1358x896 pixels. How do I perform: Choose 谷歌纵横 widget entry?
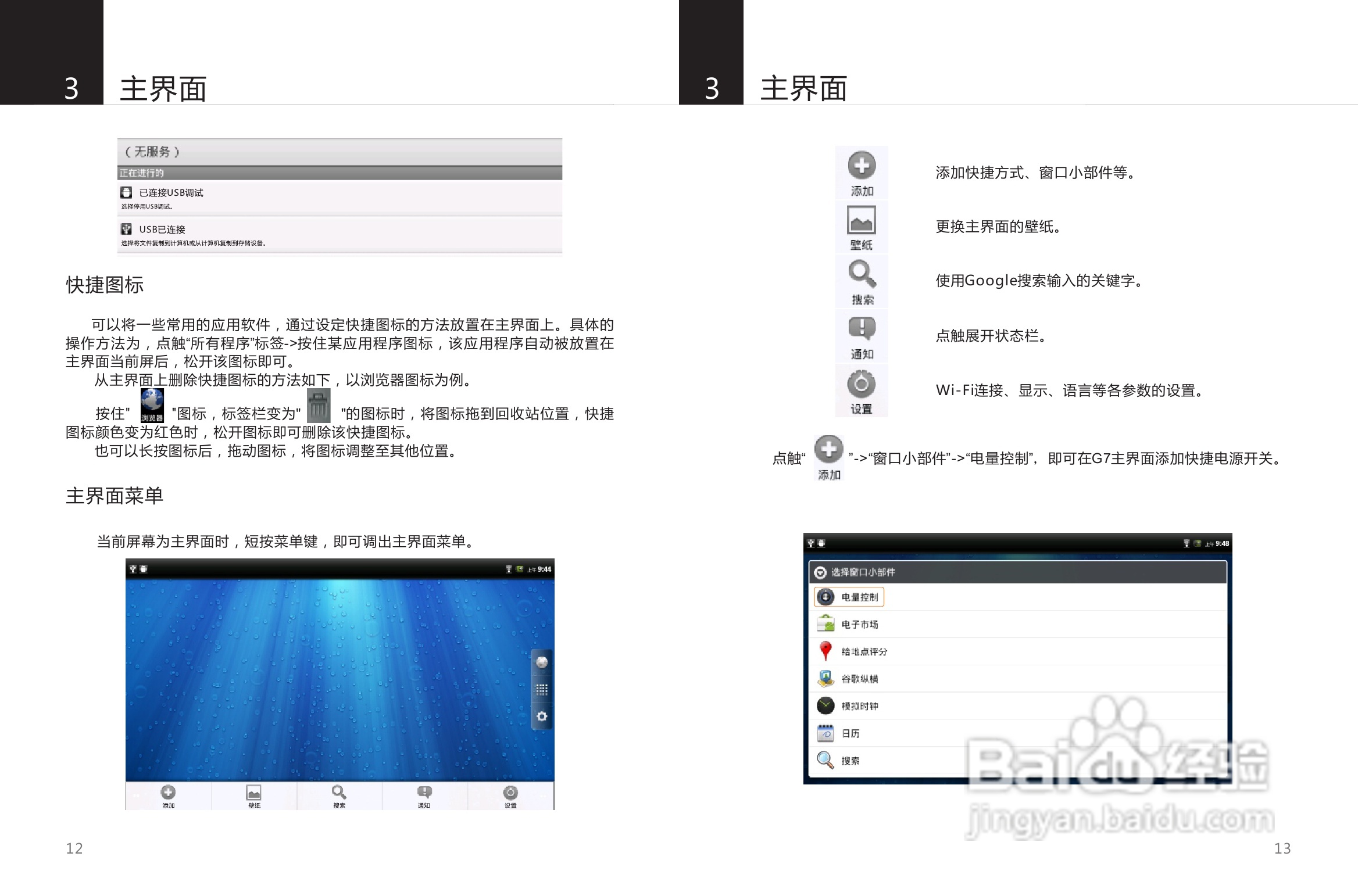(x=859, y=679)
